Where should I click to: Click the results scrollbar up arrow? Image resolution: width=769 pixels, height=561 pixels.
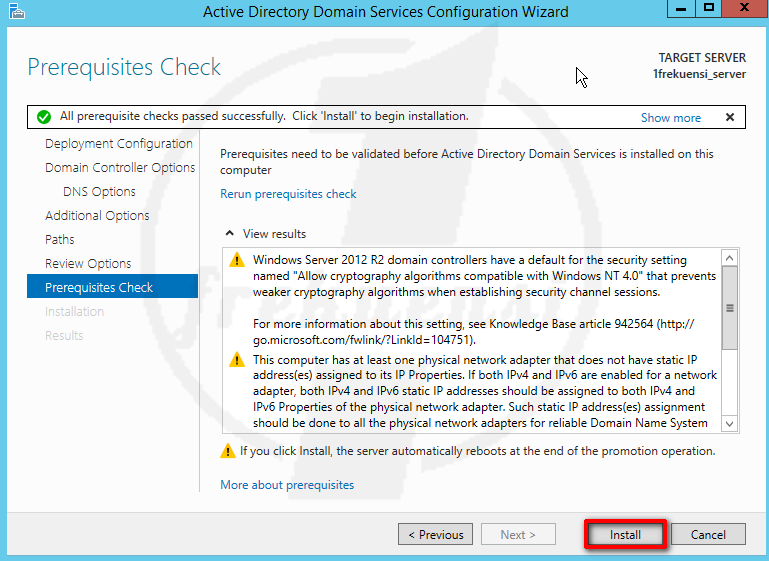730,258
